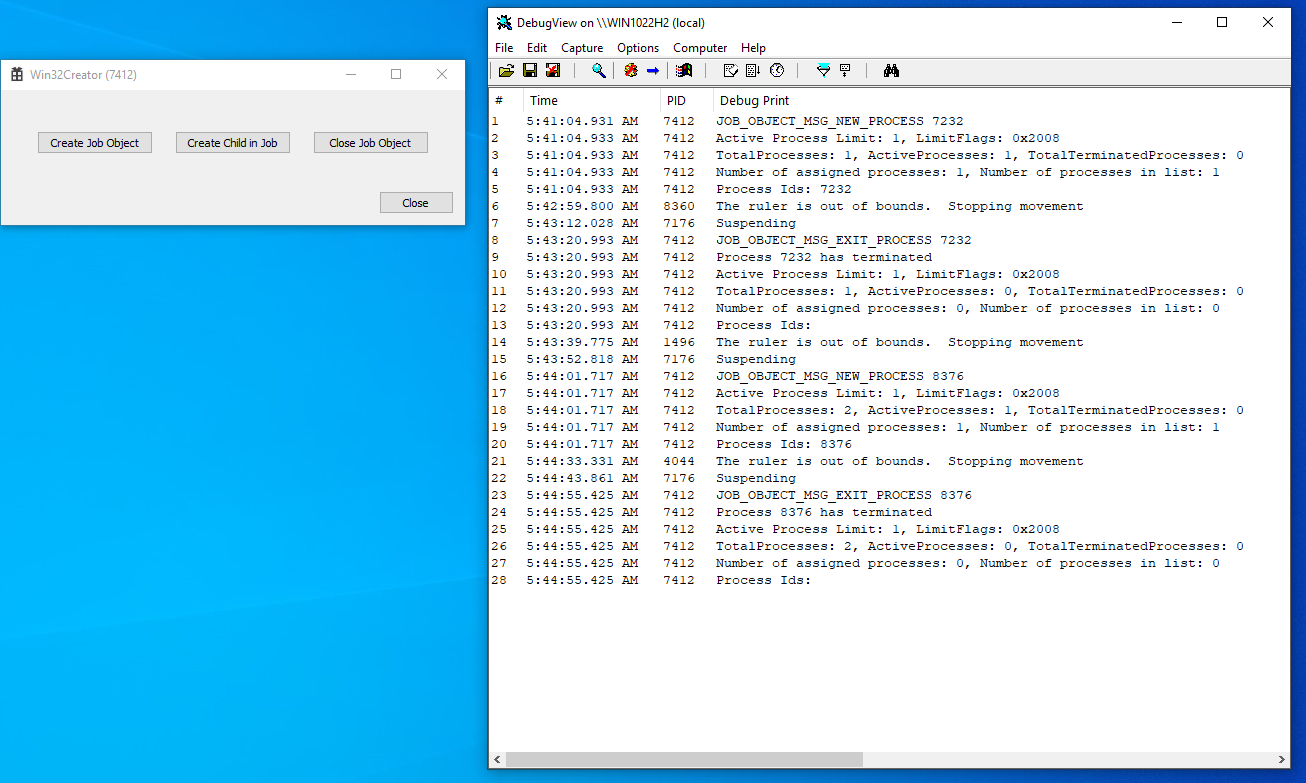This screenshot has width=1306, height=783.
Task: Toggle Capture with the magnifying glass icon
Action: 599,70
